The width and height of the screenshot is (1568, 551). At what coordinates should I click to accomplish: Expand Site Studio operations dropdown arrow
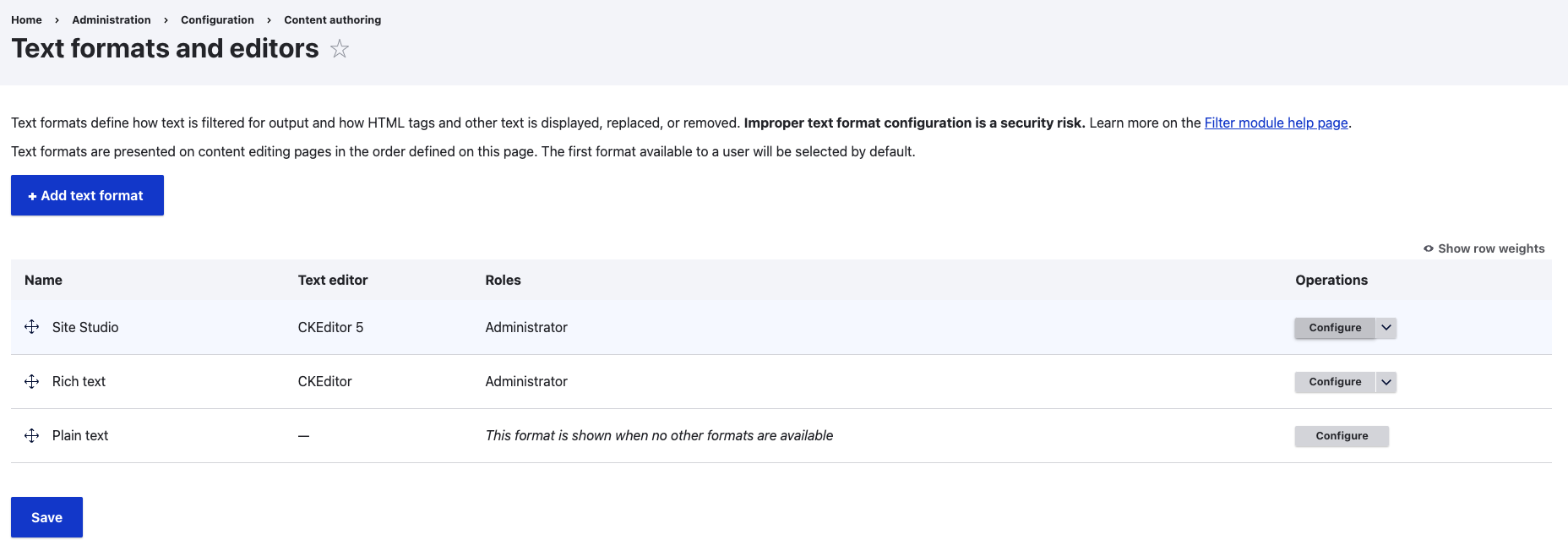1386,328
